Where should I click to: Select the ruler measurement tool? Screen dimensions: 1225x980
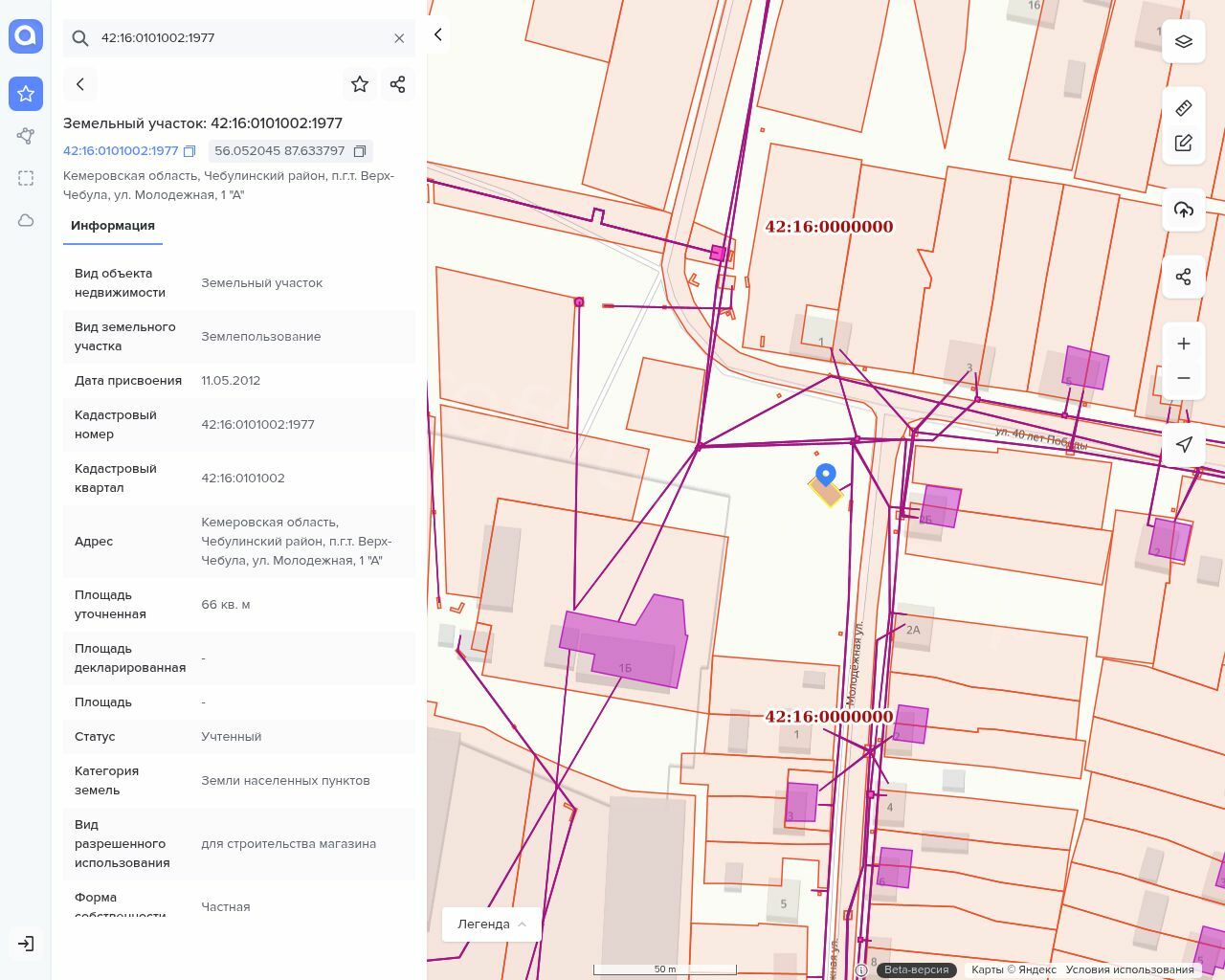point(1183,107)
